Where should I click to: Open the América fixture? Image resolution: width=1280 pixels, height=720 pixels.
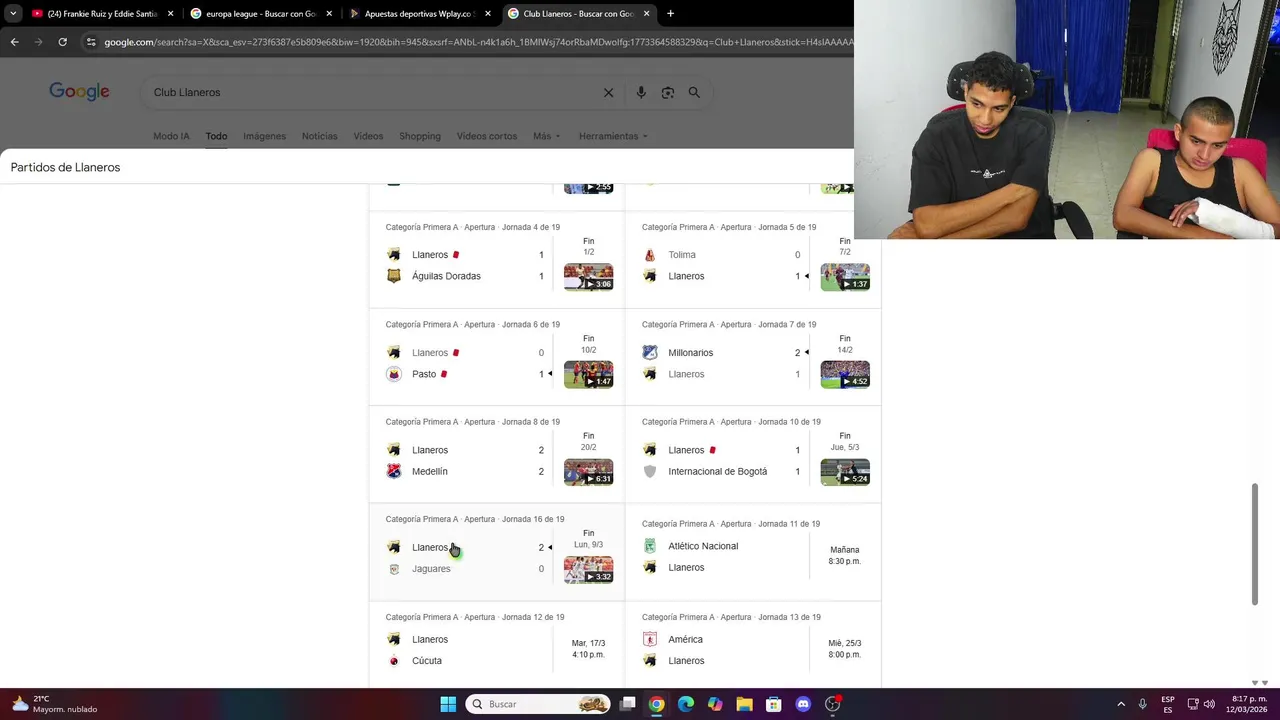pyautogui.click(x=753, y=645)
